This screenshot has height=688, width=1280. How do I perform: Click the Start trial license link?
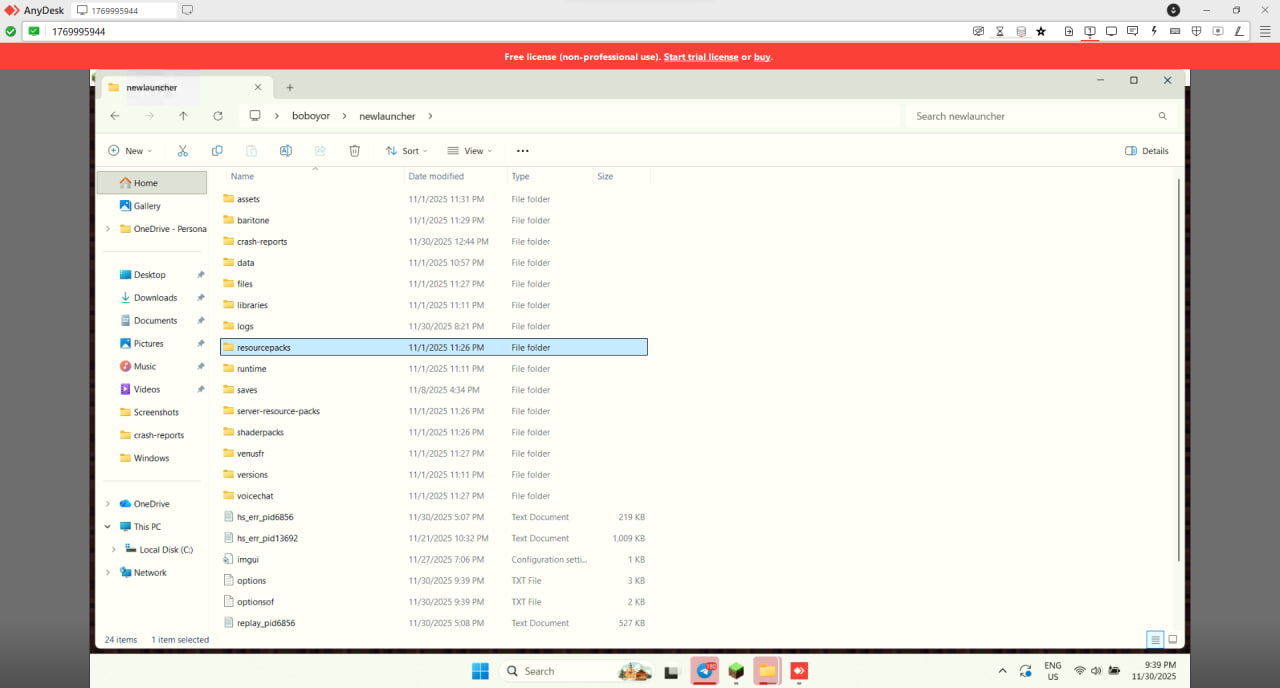tap(700, 57)
